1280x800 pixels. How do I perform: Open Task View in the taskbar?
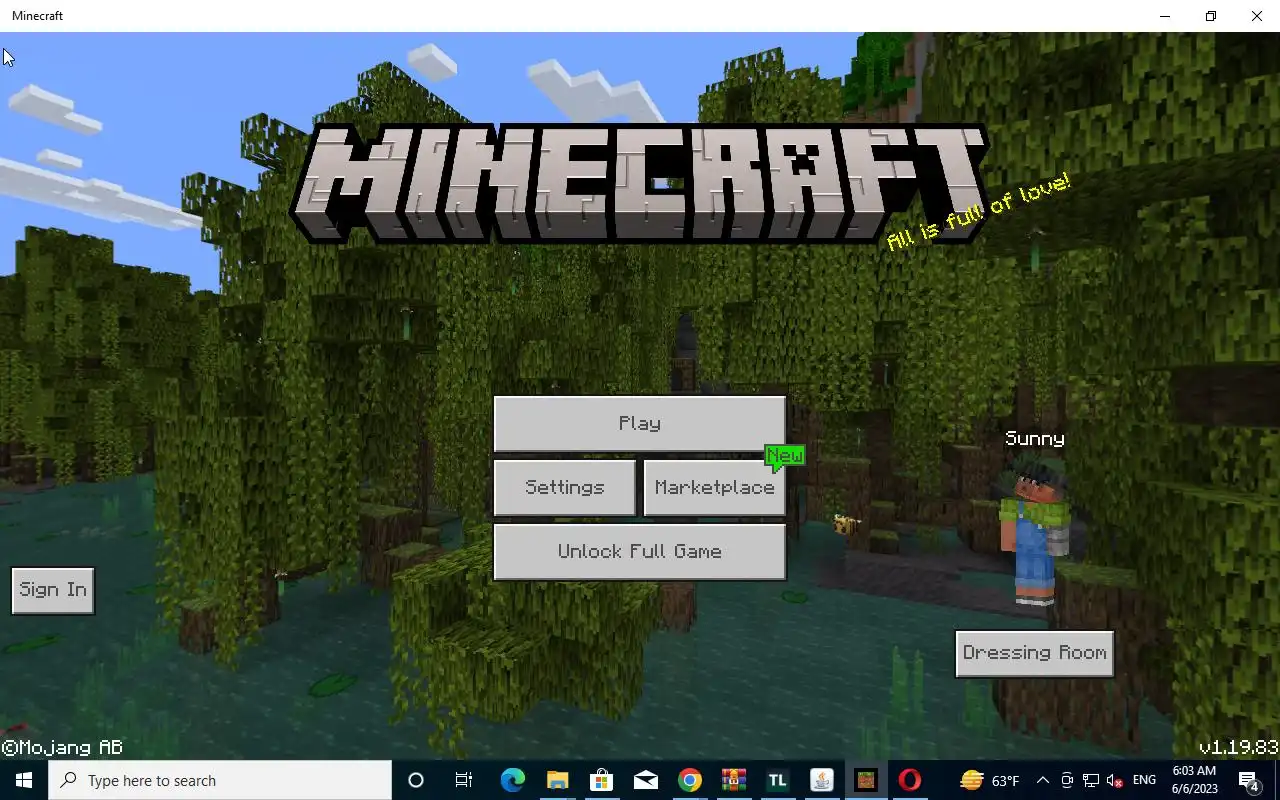[x=463, y=780]
